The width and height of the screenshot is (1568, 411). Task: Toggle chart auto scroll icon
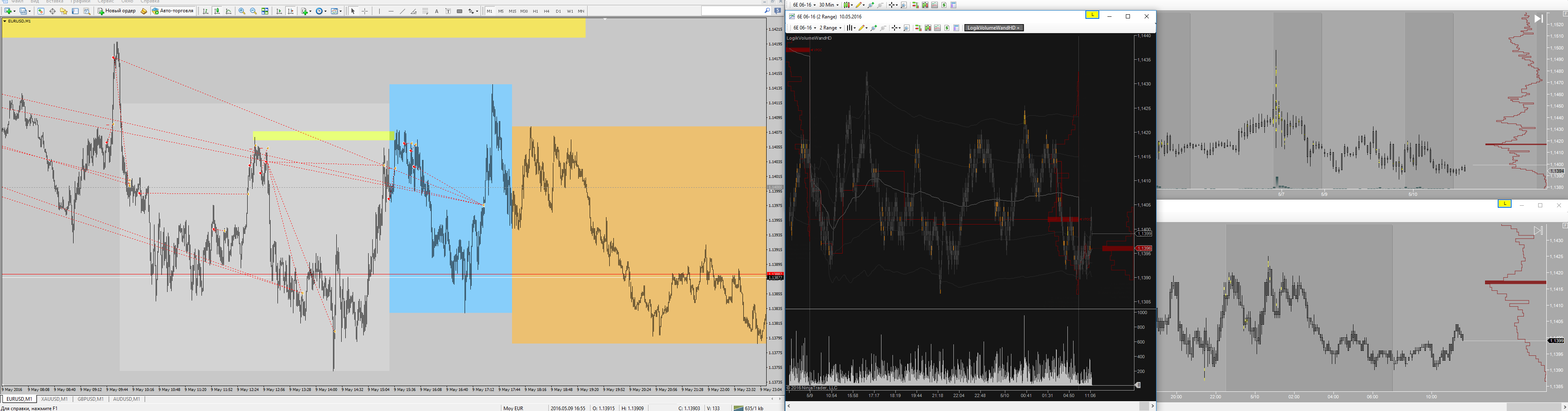coord(279,11)
